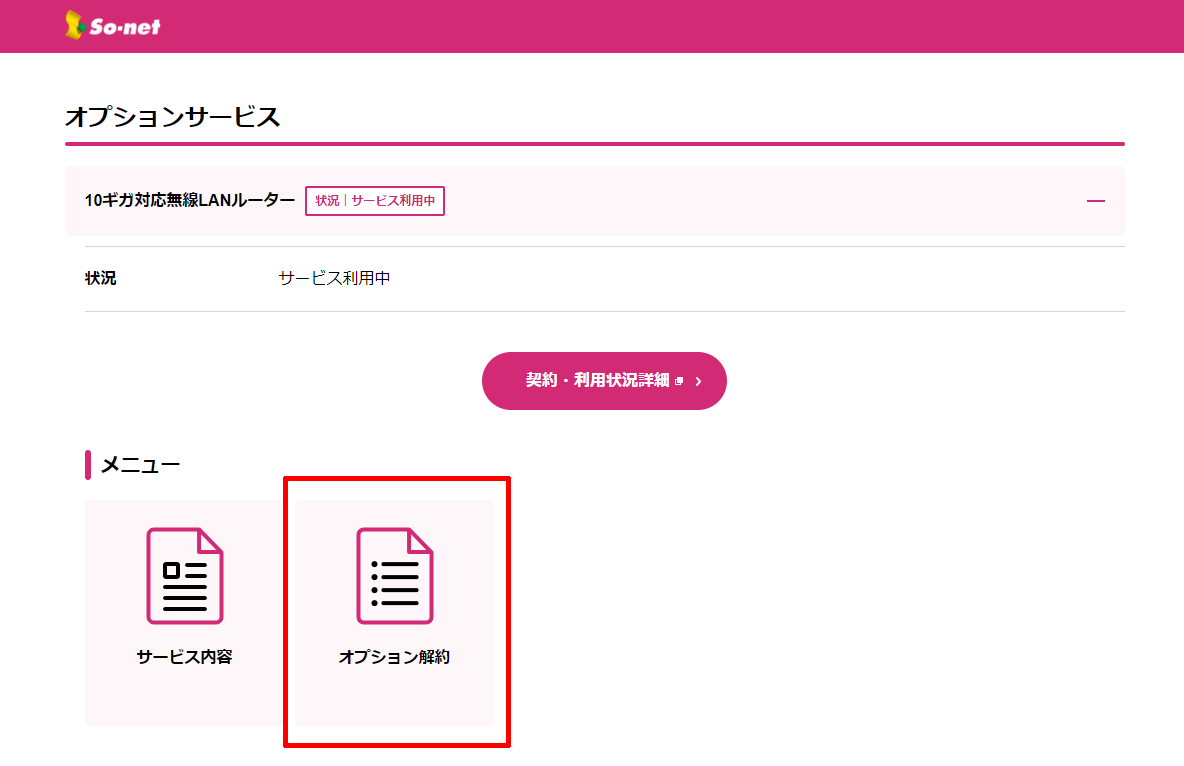Click the オプションサービス page heading
This screenshot has height=766, width=1184.
tap(172, 117)
